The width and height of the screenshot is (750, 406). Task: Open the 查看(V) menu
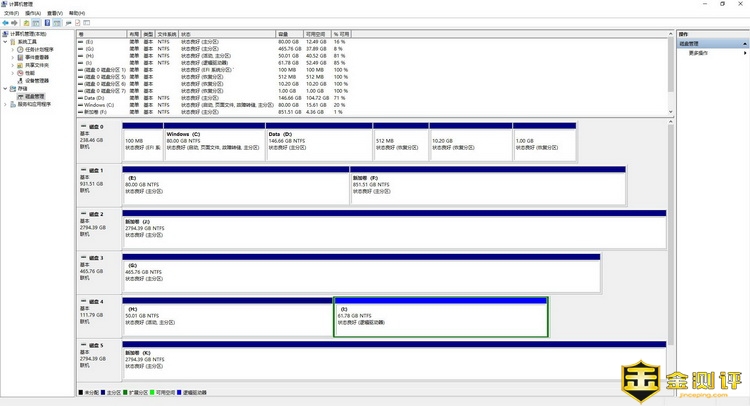tap(57, 13)
